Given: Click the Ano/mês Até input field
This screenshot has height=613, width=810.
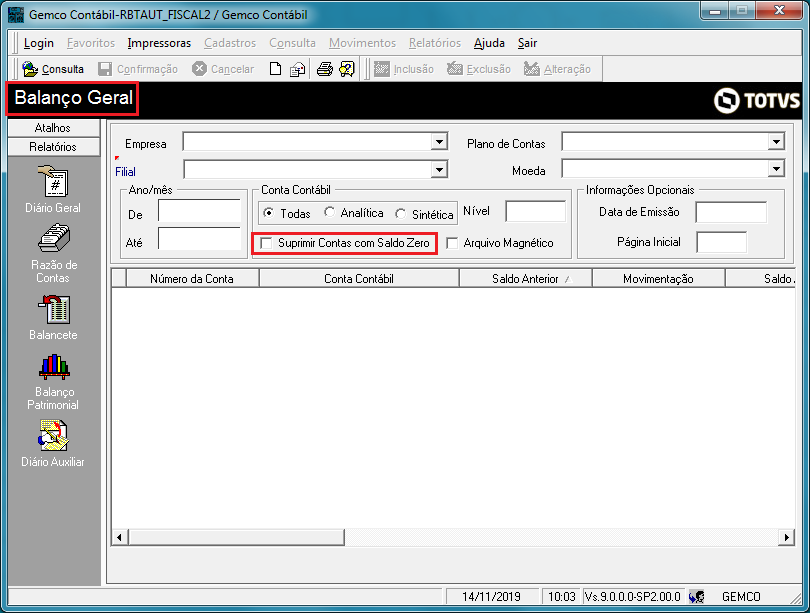Looking at the screenshot, I should [199, 239].
